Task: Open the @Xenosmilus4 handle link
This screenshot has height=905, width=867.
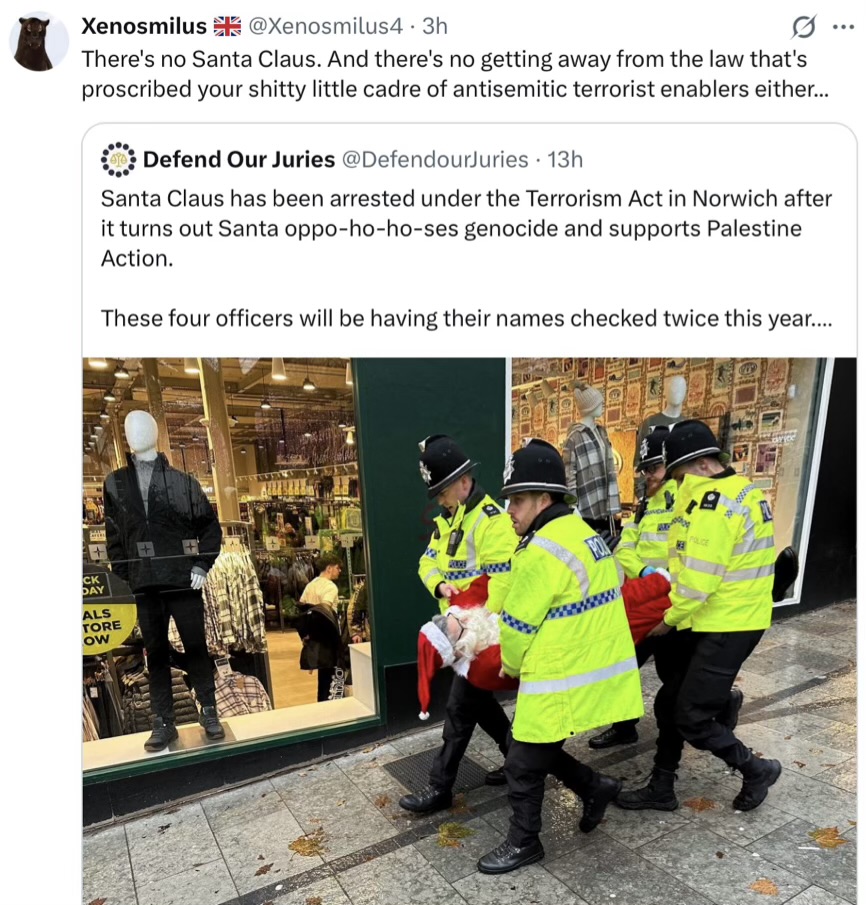Action: point(326,26)
